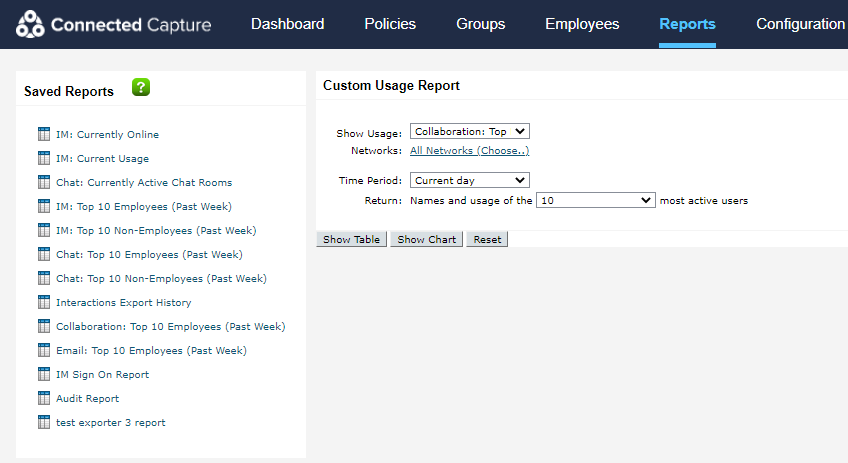The height and width of the screenshot is (463, 848).
Task: Click table icon beside test exporter 3 report
Action: tap(44, 422)
